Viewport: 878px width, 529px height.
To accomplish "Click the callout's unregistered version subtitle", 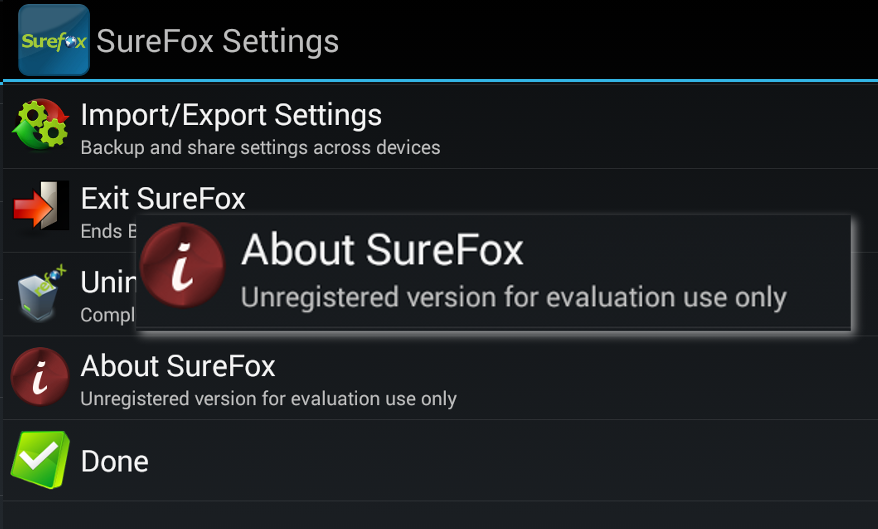I will 513,297.
